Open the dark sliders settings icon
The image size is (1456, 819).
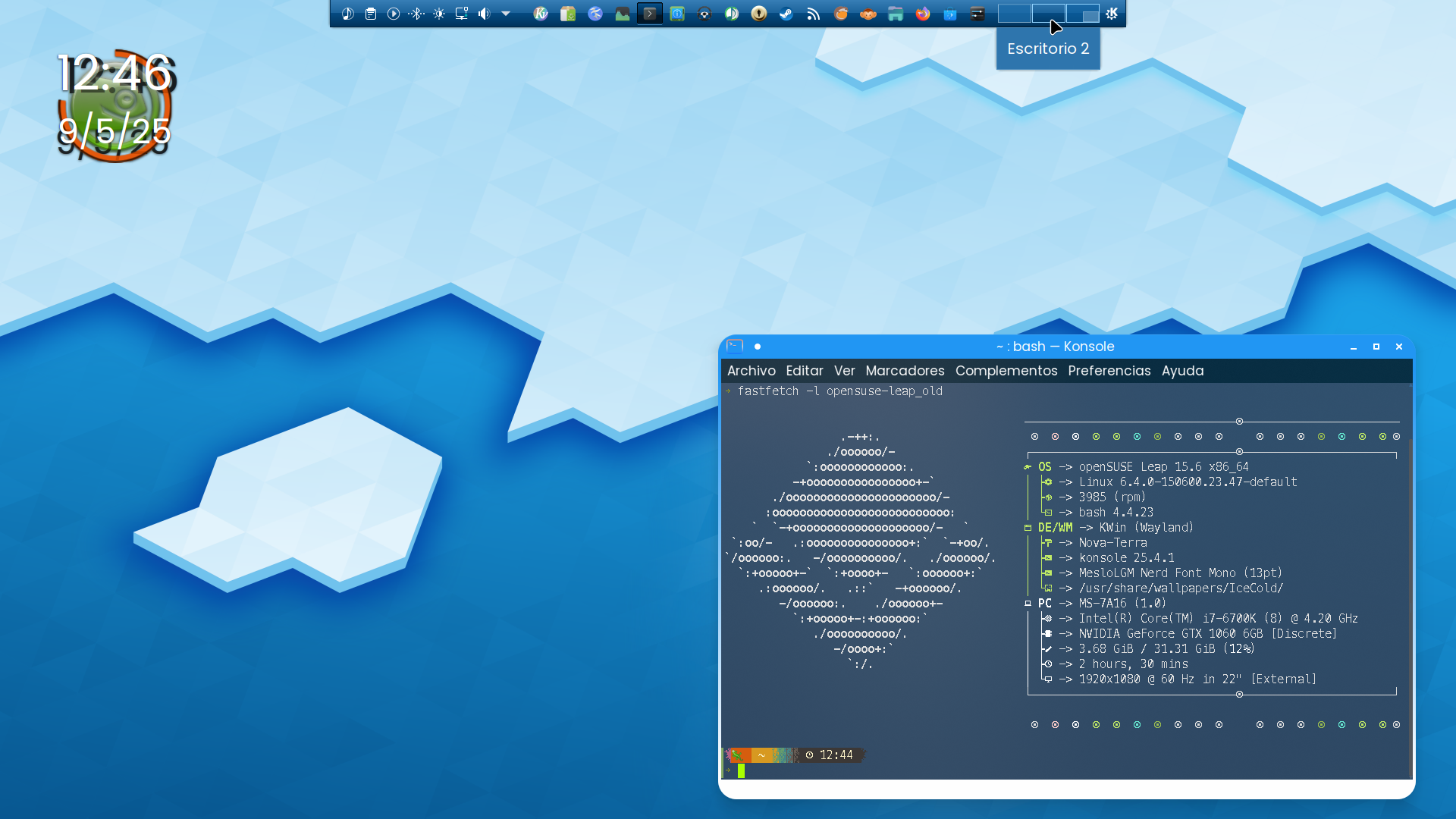click(977, 14)
